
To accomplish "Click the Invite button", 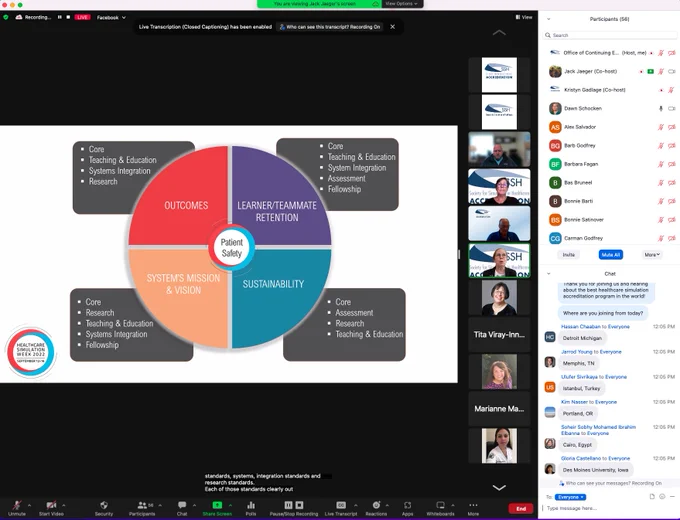I will click(x=569, y=255).
